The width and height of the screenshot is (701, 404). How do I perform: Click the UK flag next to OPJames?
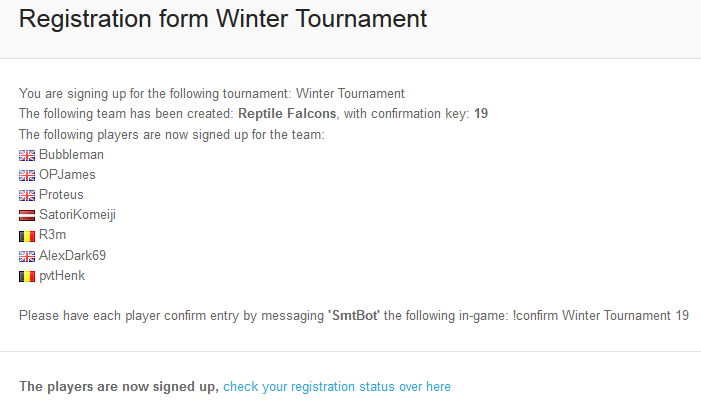pos(27,176)
